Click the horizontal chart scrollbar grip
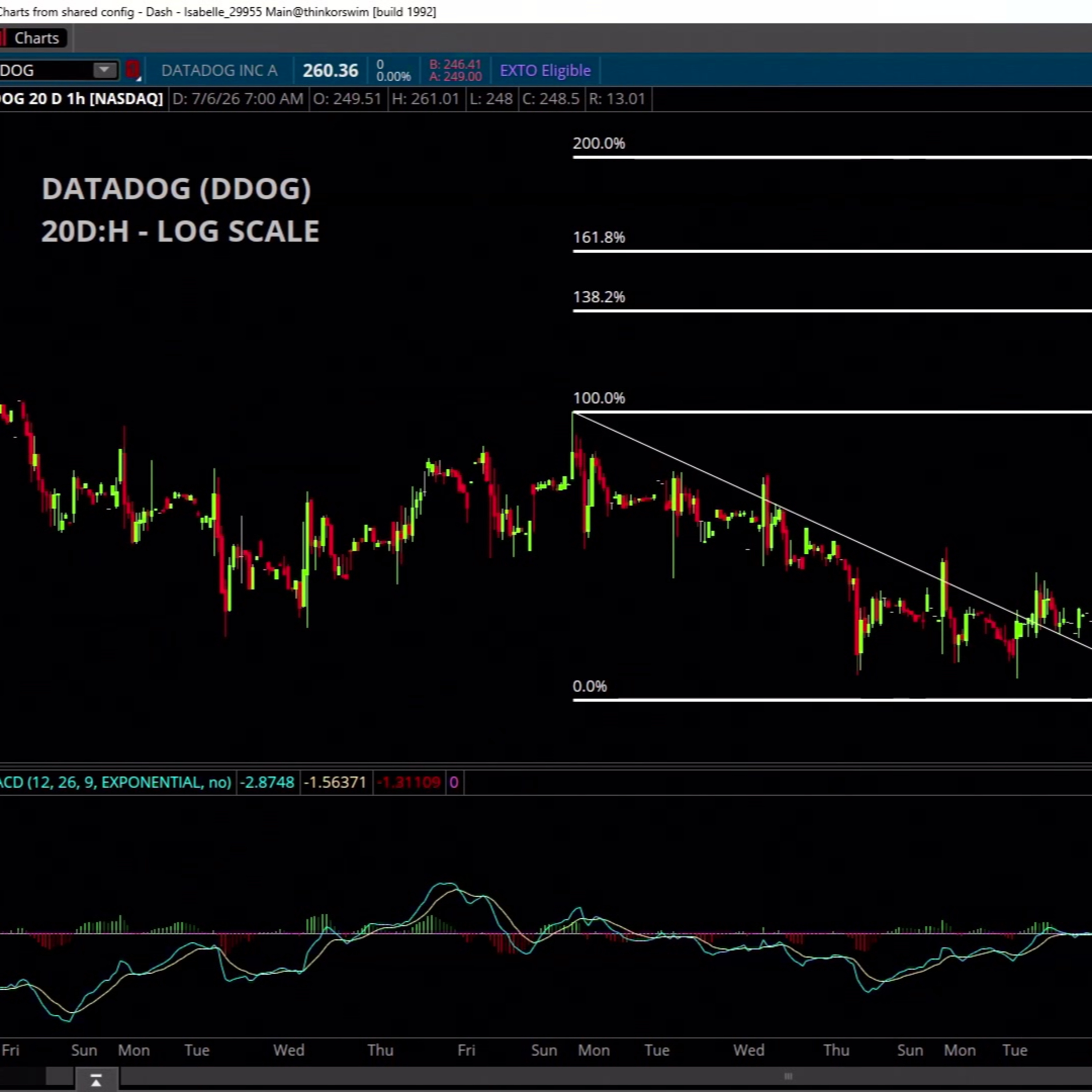Screen dimensions: 1092x1092 788,1077
